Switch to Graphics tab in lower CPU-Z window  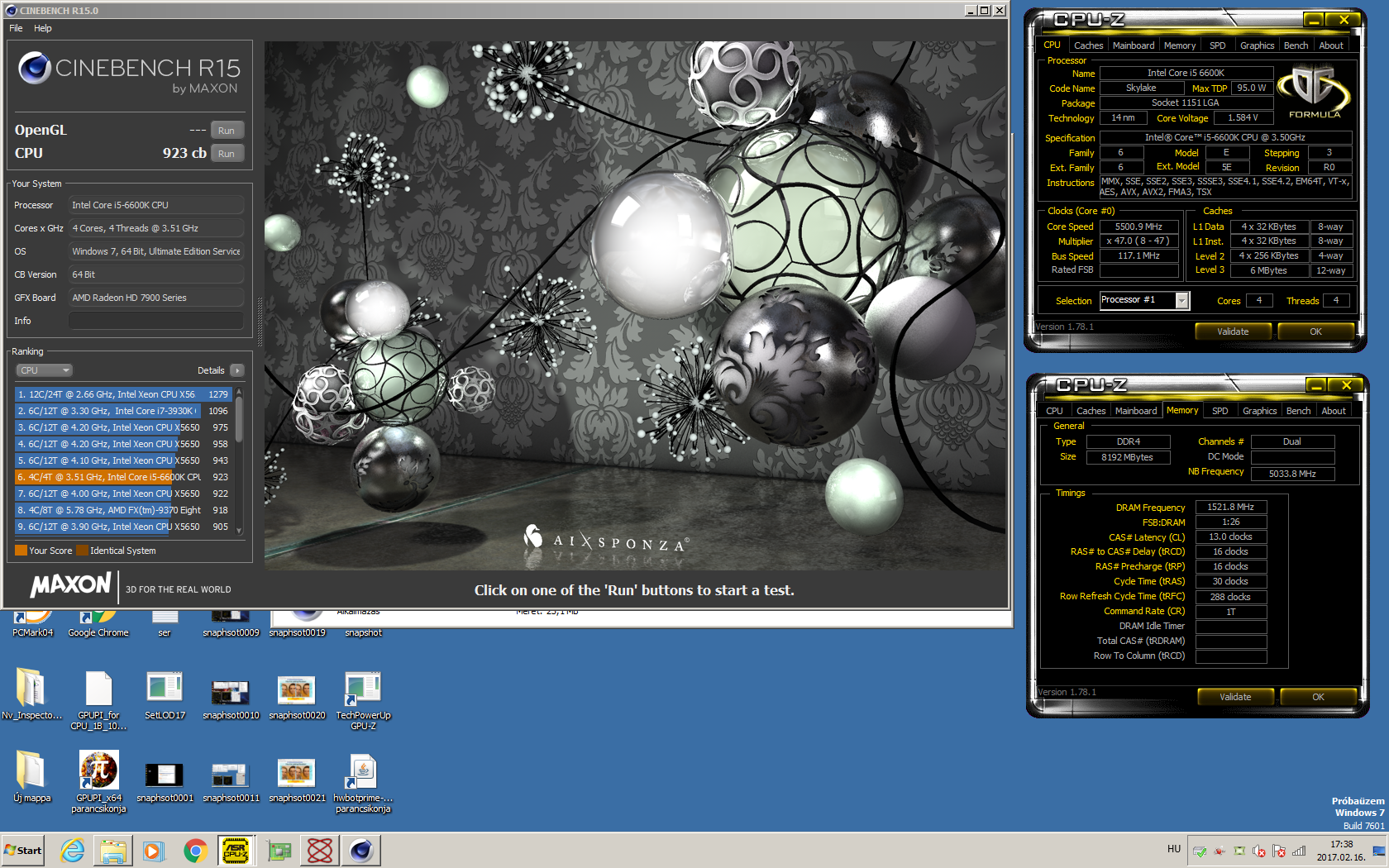1259,411
